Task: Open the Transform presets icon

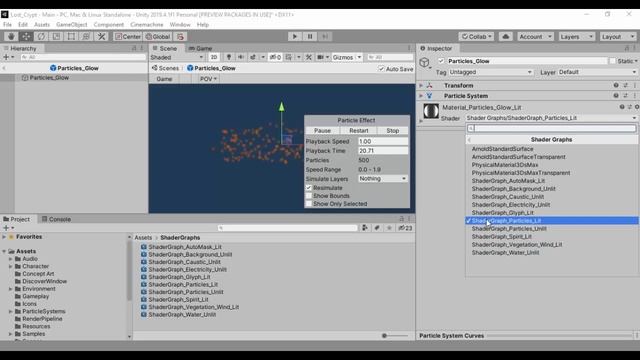Action: coord(625,85)
